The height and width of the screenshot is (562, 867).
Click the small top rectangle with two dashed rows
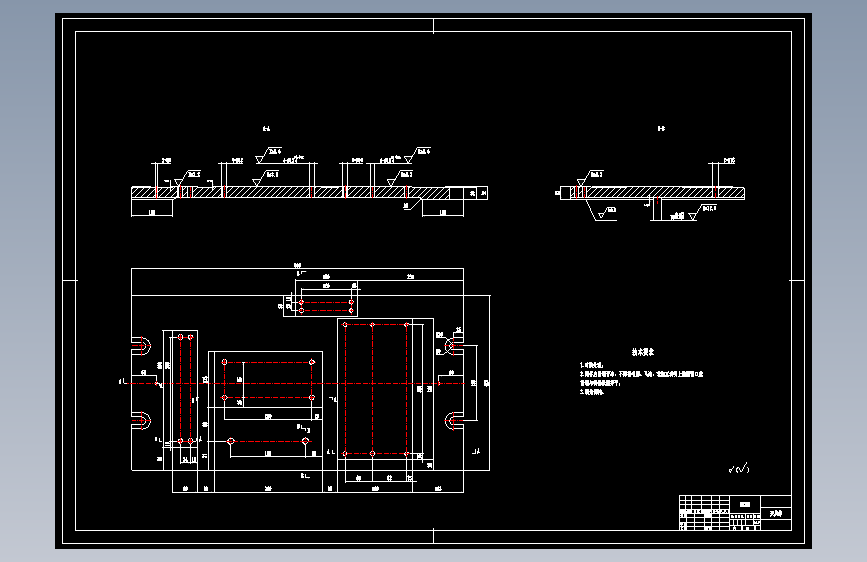(326, 306)
